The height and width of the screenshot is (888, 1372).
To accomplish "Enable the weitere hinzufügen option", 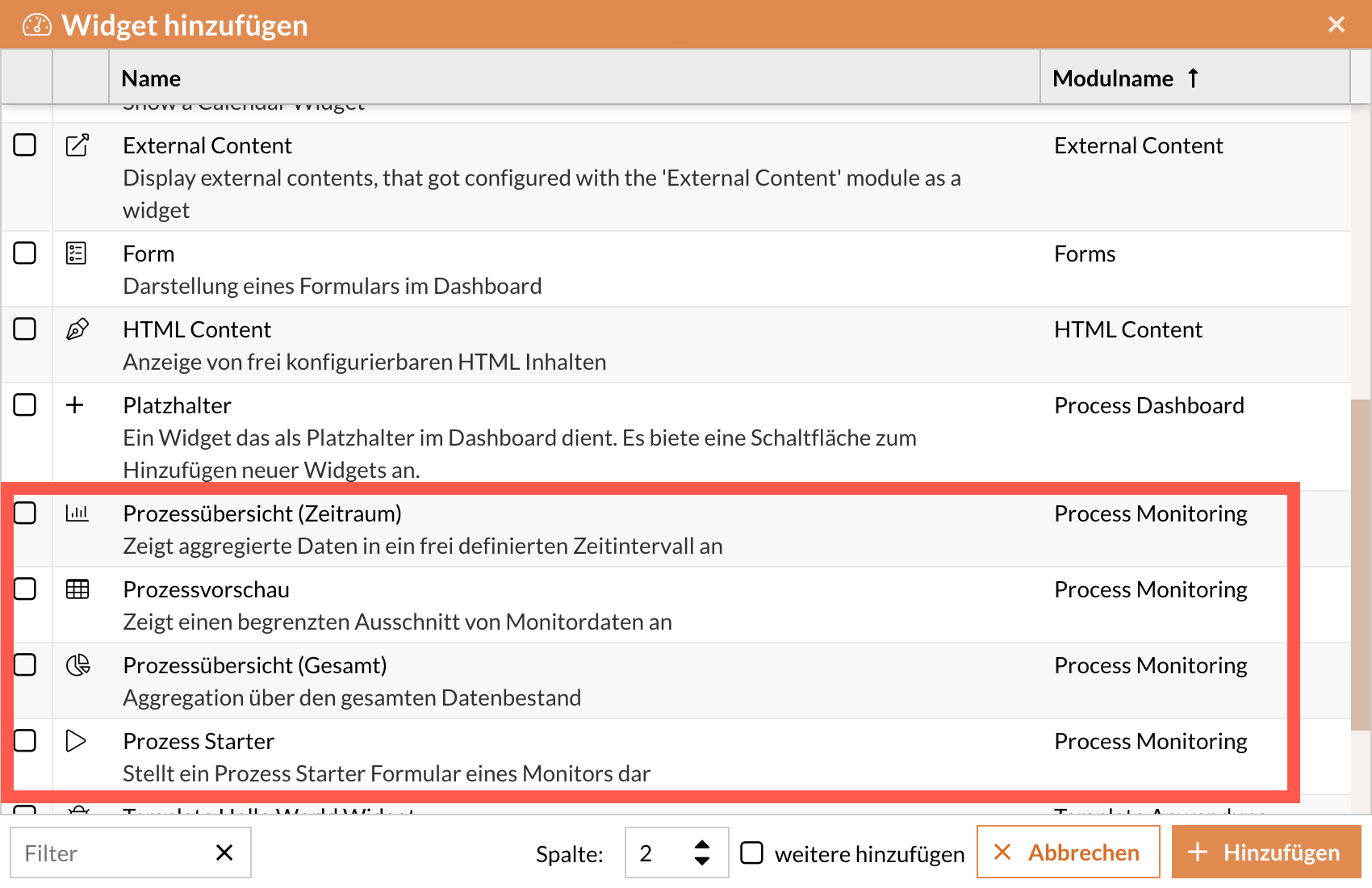I will pos(752,852).
